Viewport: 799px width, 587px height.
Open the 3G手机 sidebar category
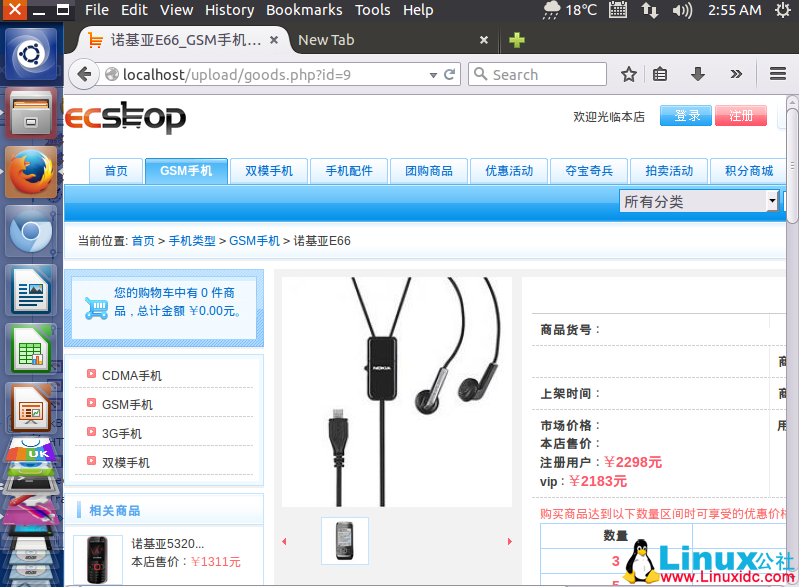(122, 434)
